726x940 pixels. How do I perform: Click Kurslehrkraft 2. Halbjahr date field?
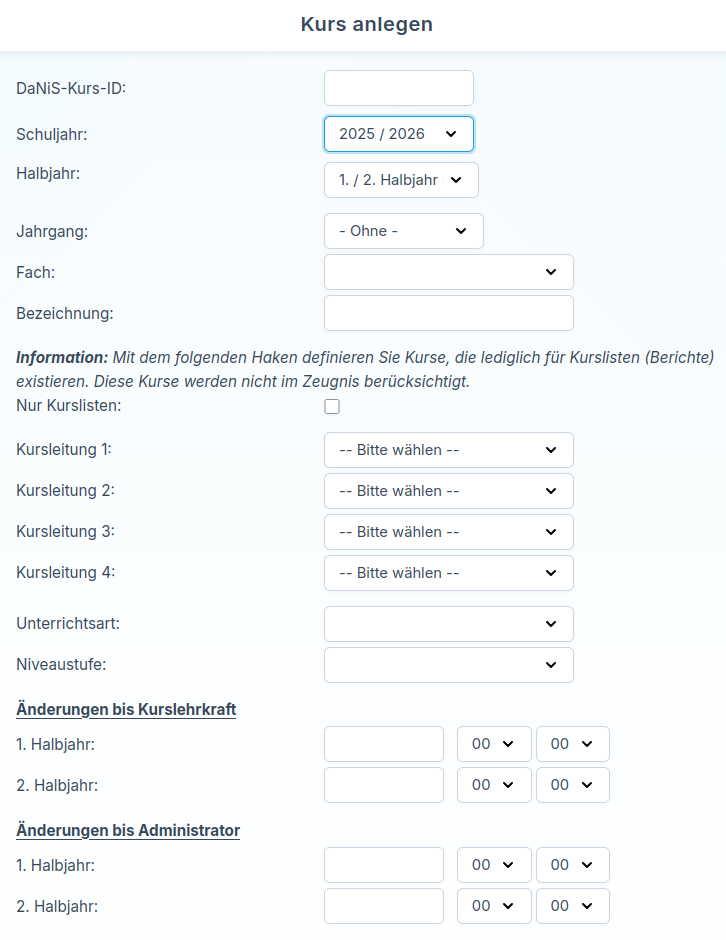pos(383,785)
